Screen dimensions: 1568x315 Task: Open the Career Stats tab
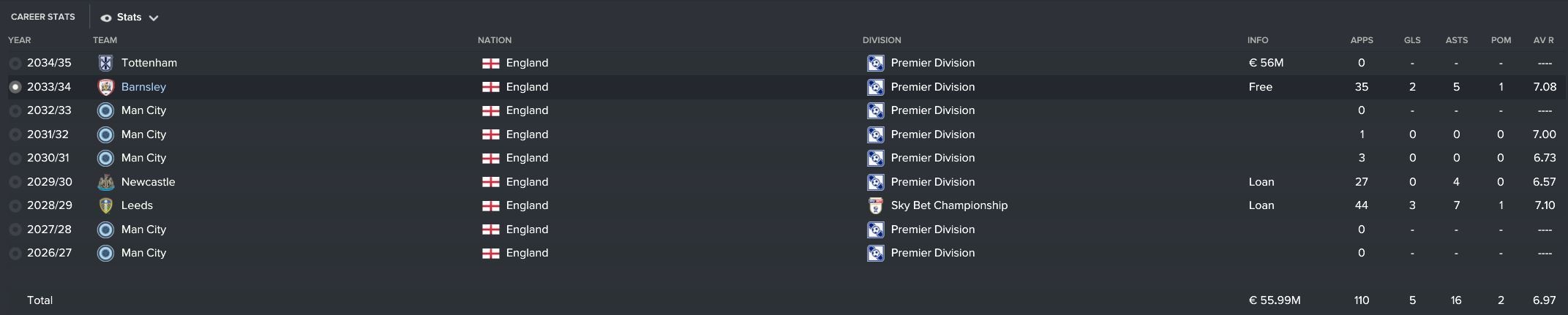pyautogui.click(x=43, y=17)
